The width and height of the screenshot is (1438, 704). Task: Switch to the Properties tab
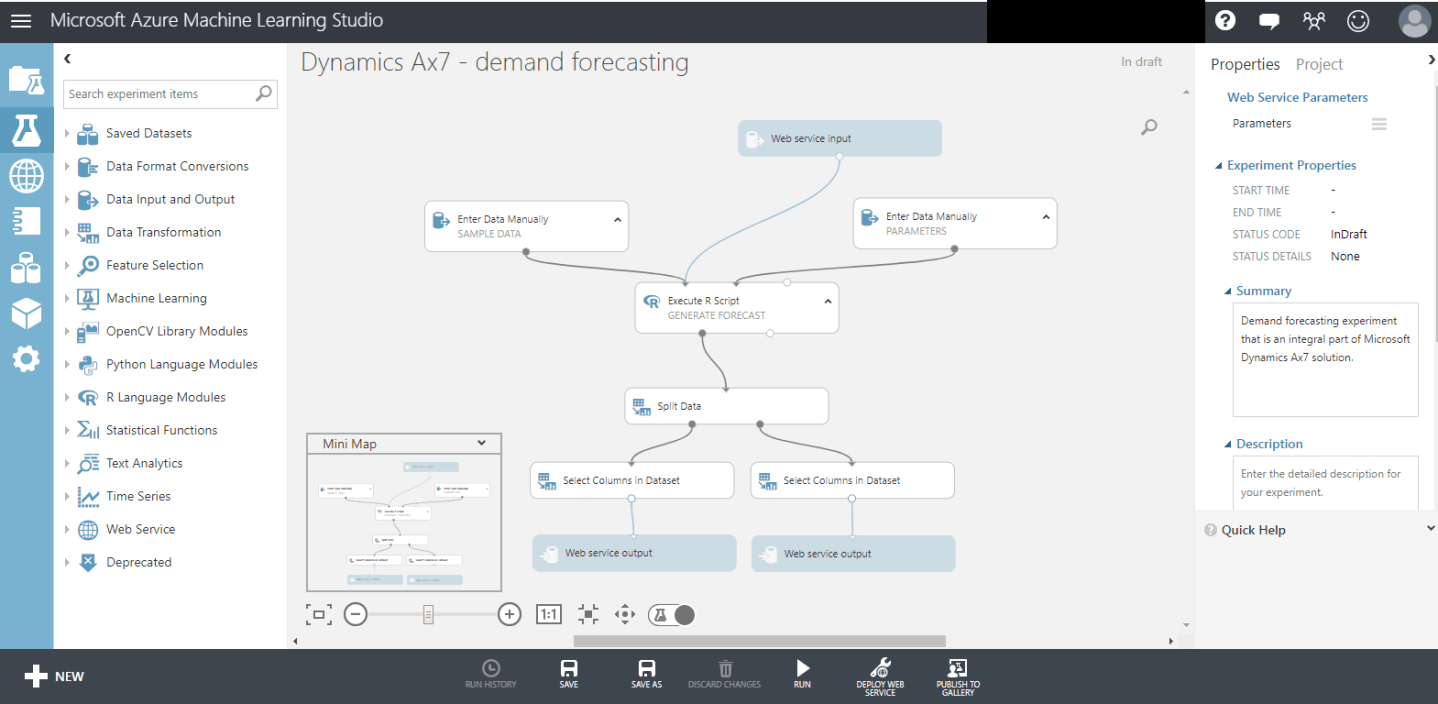tap(1245, 64)
